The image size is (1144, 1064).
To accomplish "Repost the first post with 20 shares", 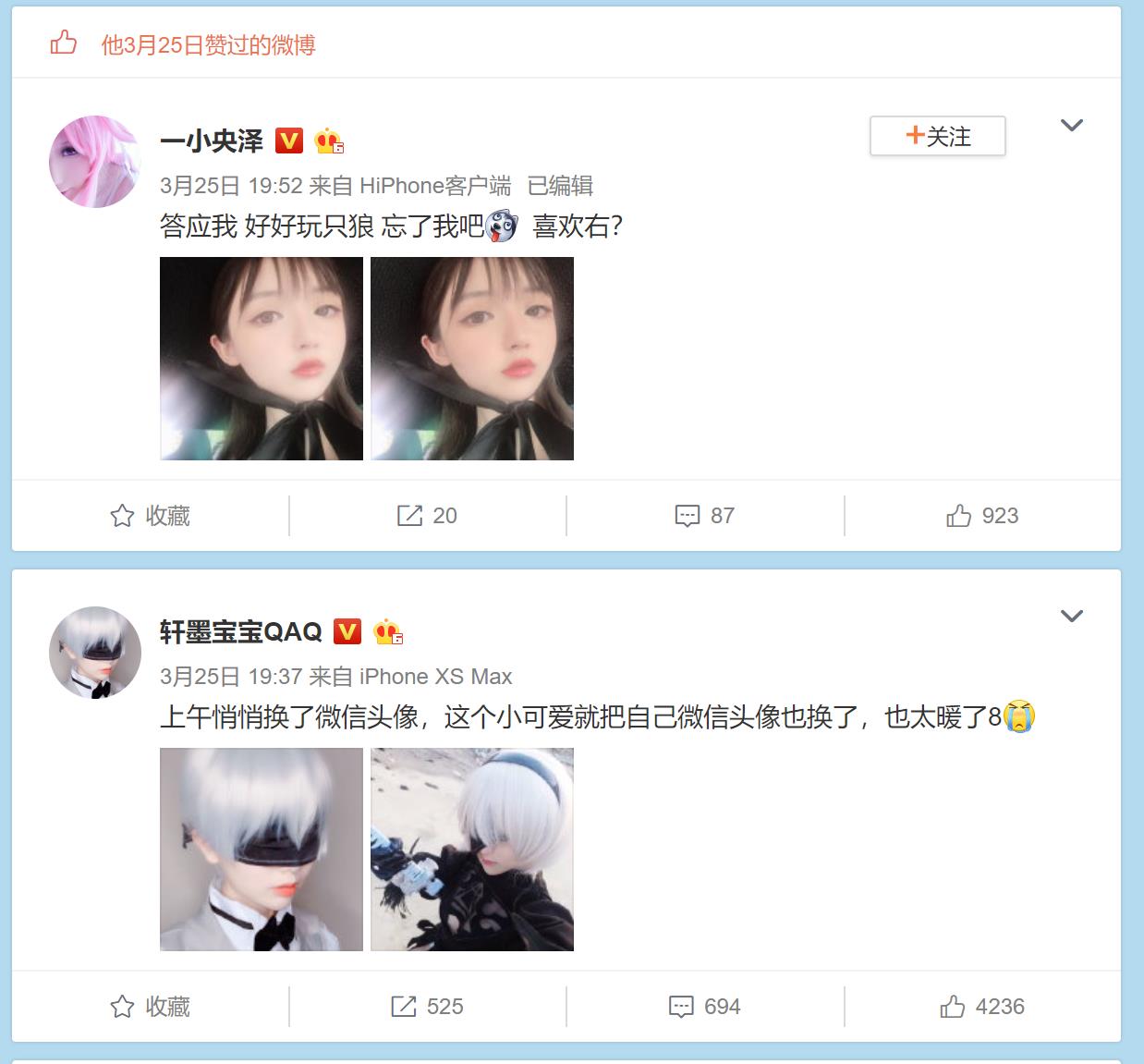I will (x=427, y=516).
